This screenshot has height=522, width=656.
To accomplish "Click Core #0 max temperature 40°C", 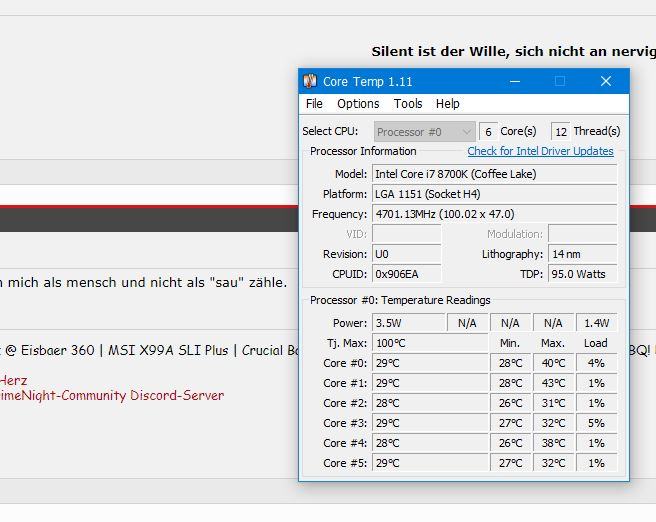I will (553, 363).
